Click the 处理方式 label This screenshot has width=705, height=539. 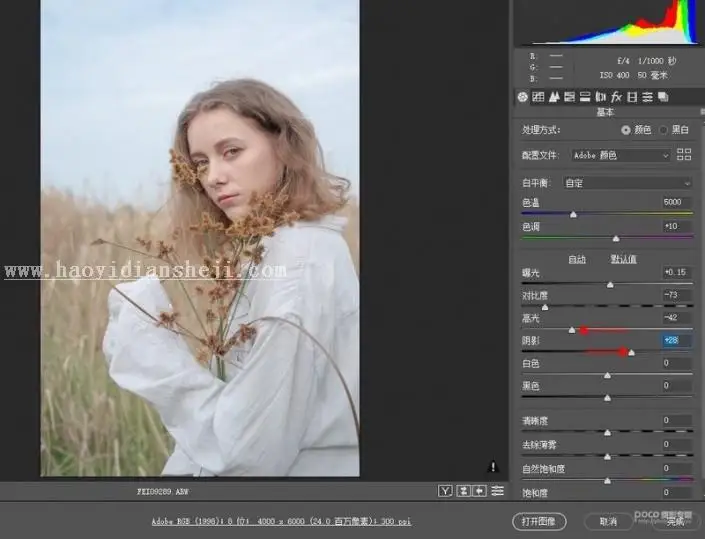(x=541, y=130)
